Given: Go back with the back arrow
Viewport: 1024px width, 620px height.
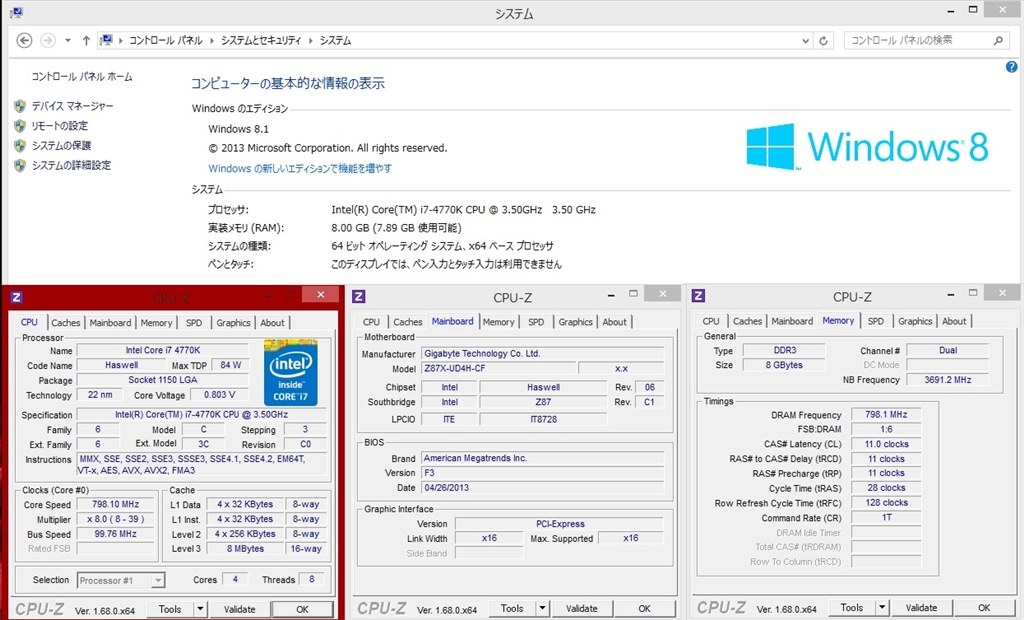Looking at the screenshot, I should tap(24, 41).
